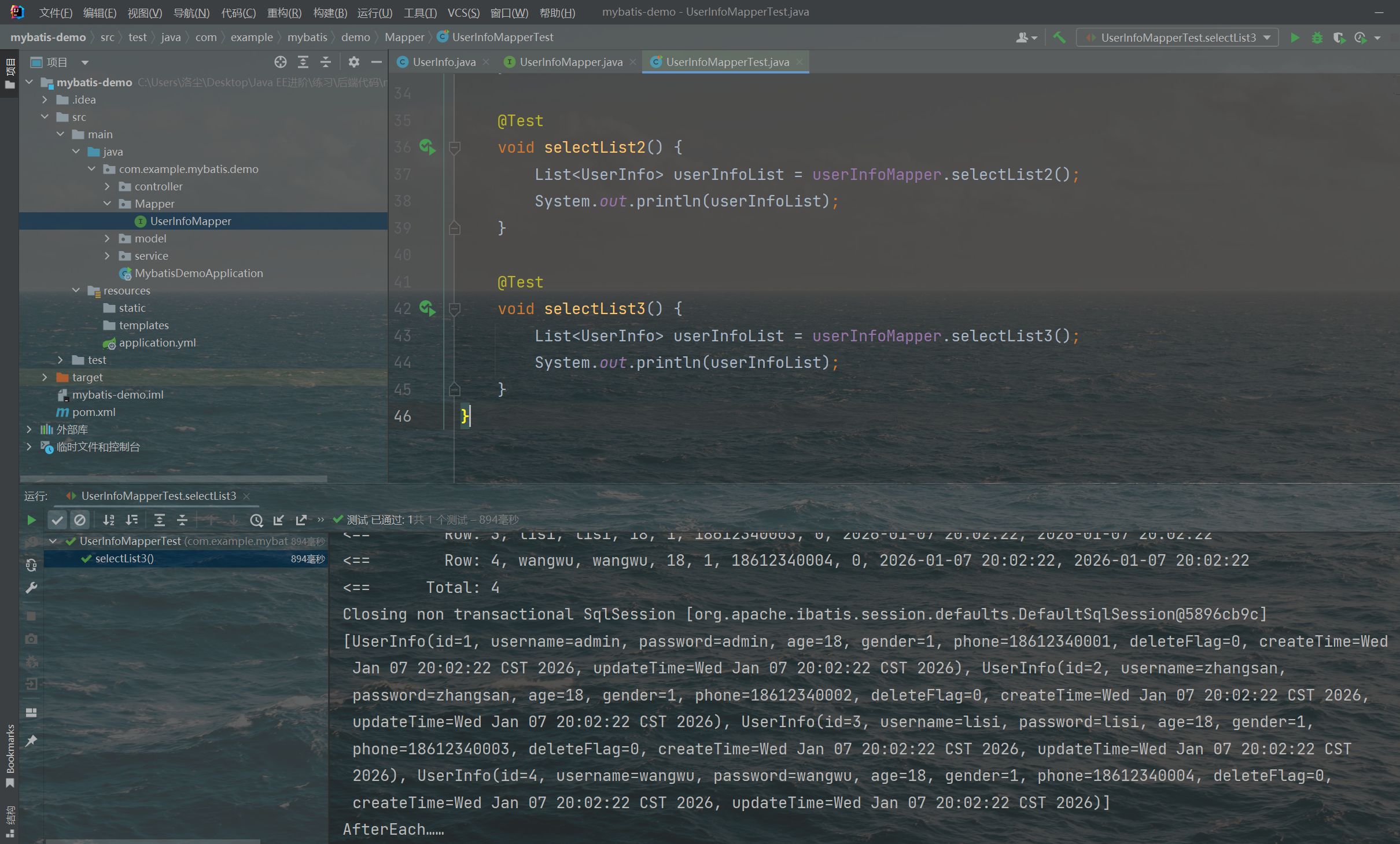
Task: Run with Coverage using shield icon
Action: (x=1339, y=38)
